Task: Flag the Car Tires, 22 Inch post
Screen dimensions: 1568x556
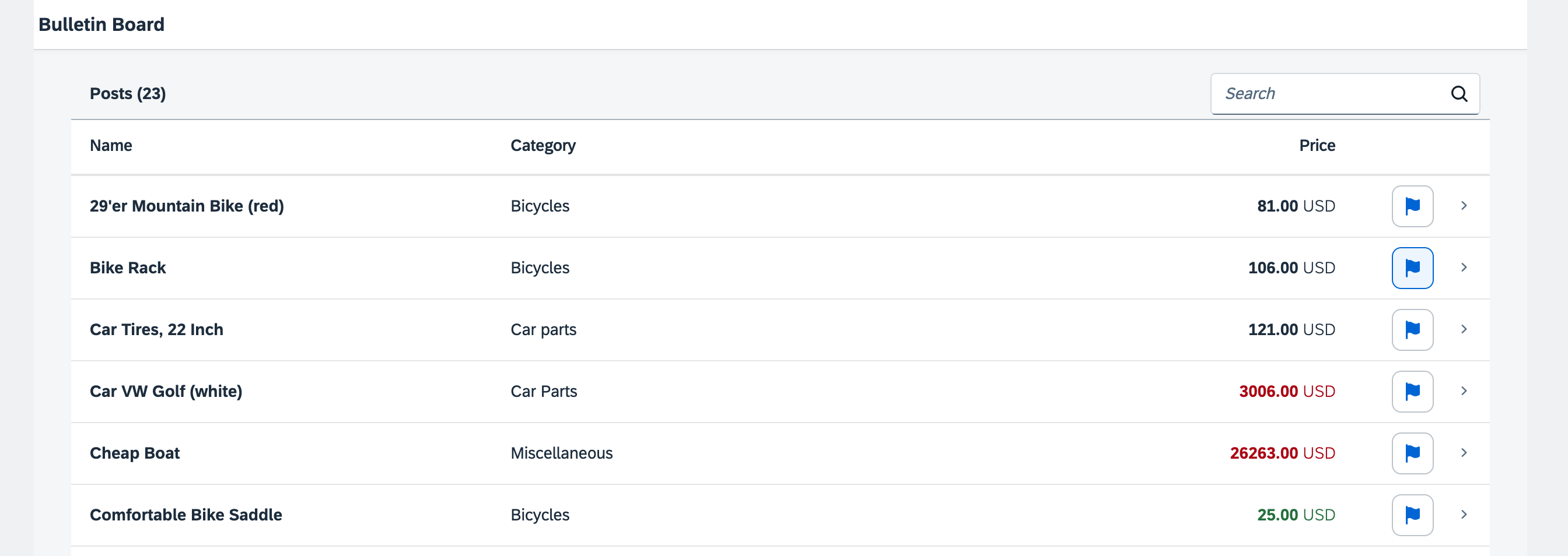Action: tap(1412, 330)
